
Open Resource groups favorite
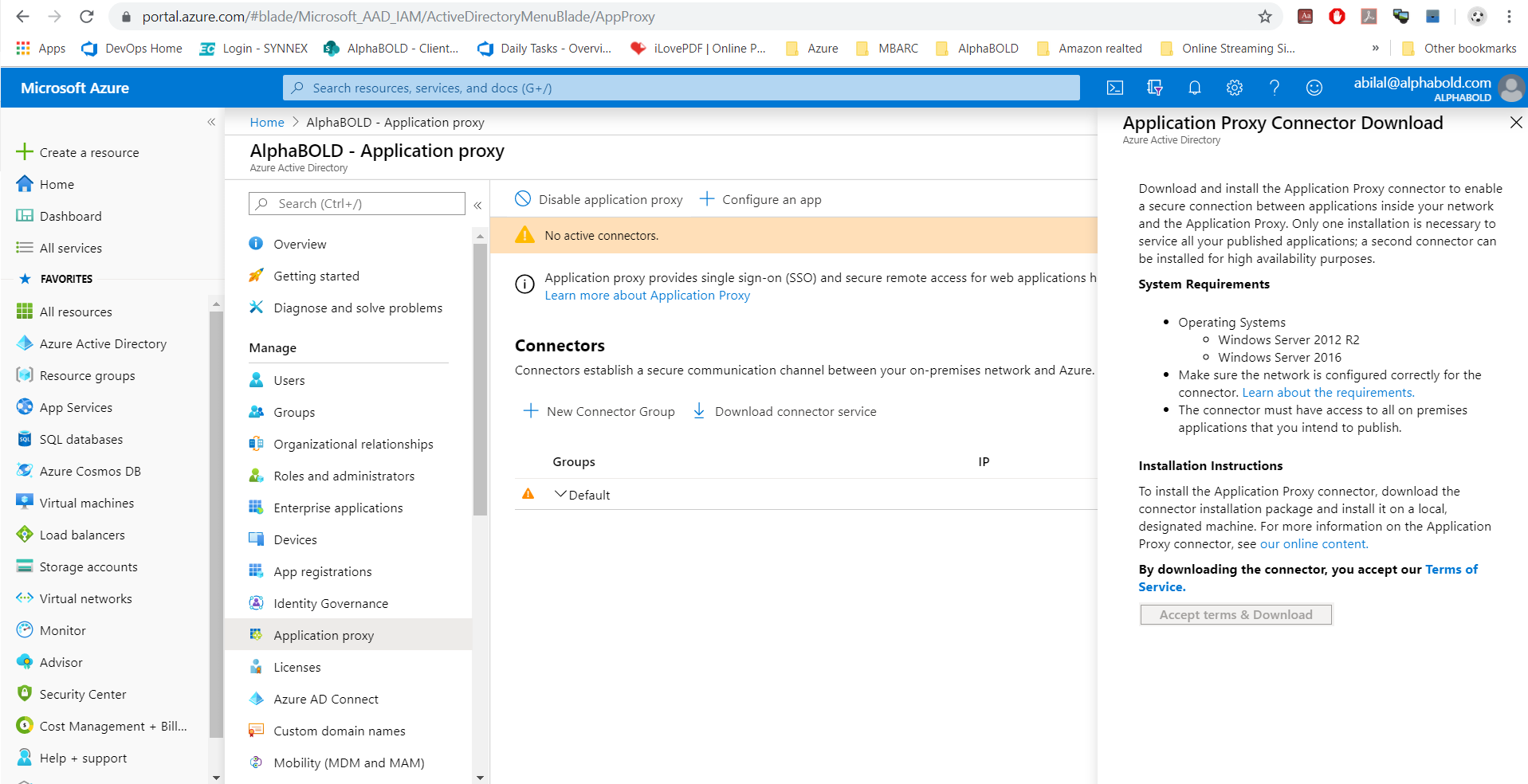click(x=87, y=375)
